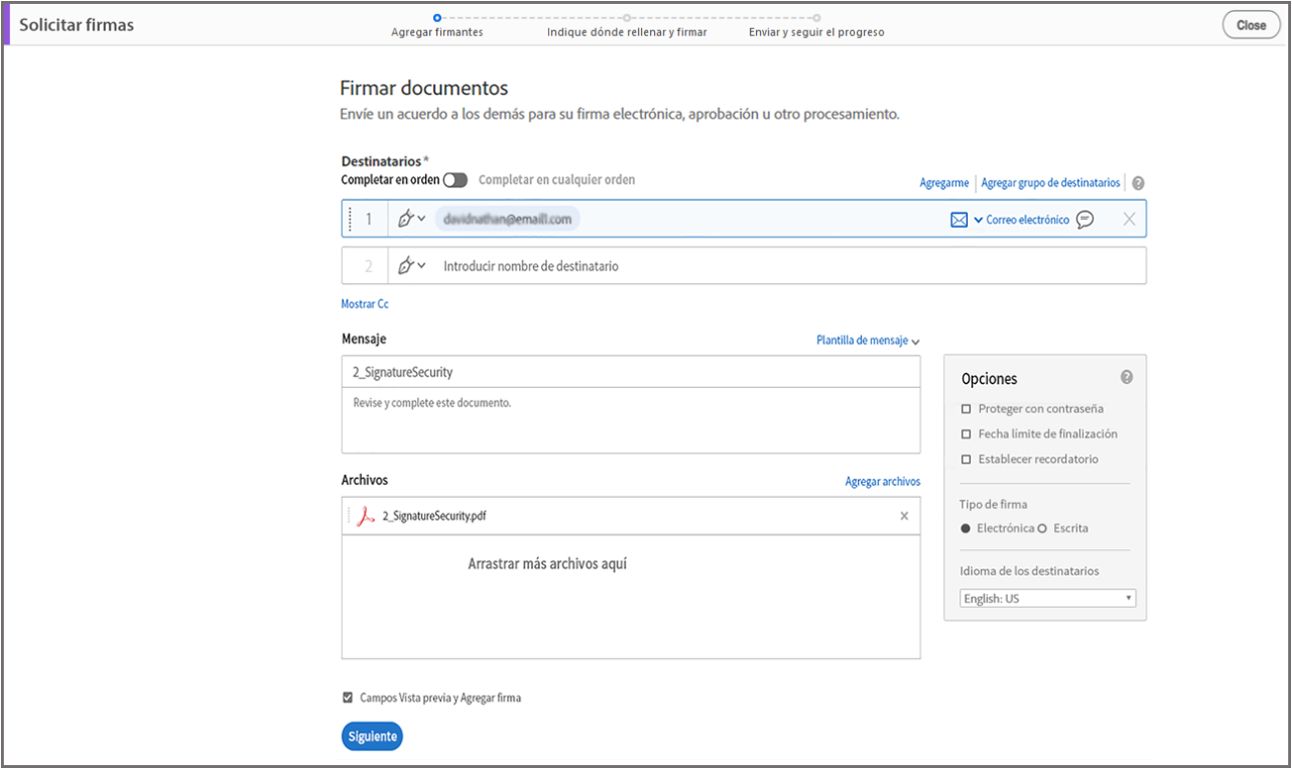Click the help icon beside recipient group link

pyautogui.click(x=1138, y=184)
